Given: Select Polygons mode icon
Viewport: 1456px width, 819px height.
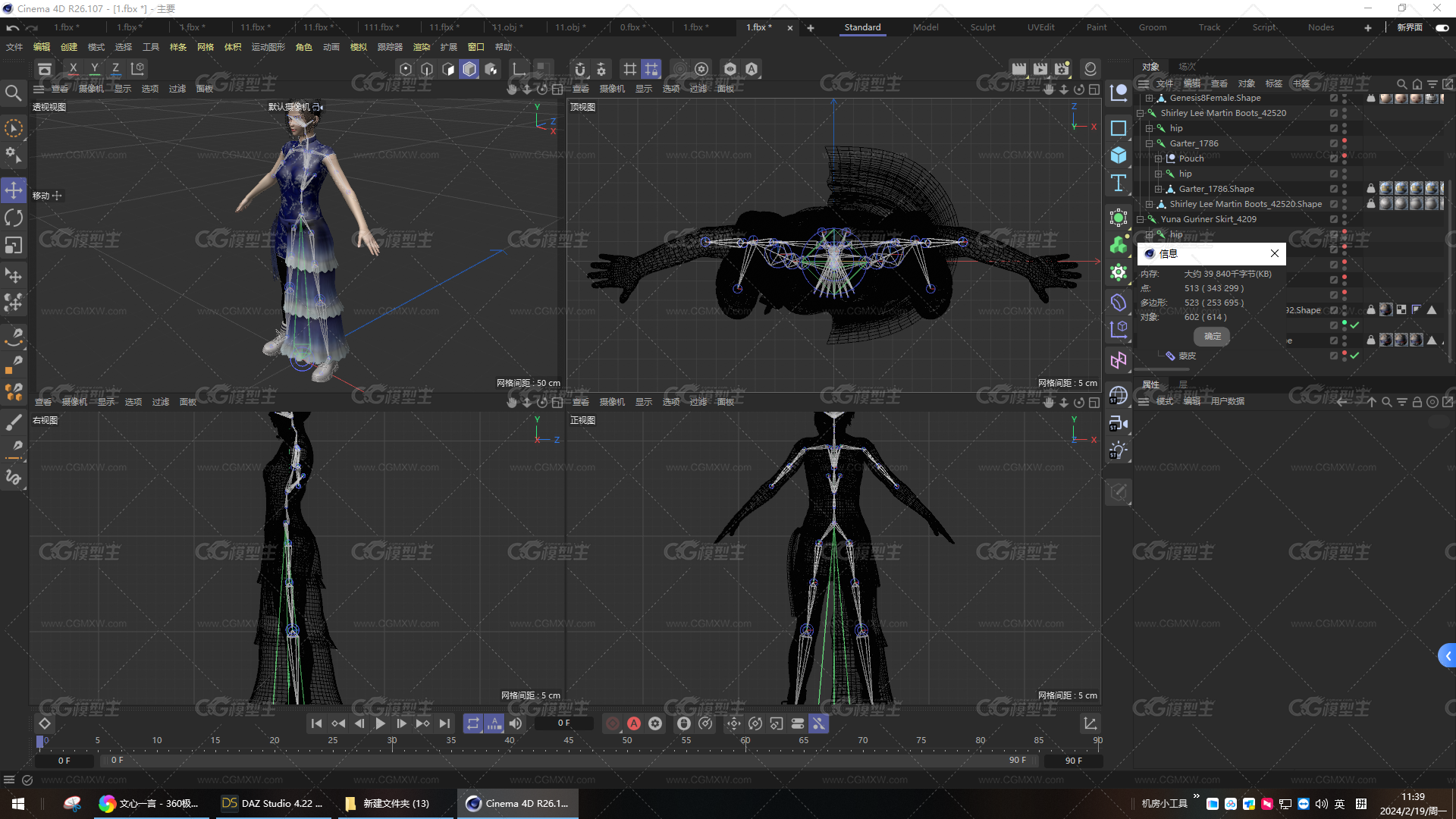Looking at the screenshot, I should [x=448, y=69].
